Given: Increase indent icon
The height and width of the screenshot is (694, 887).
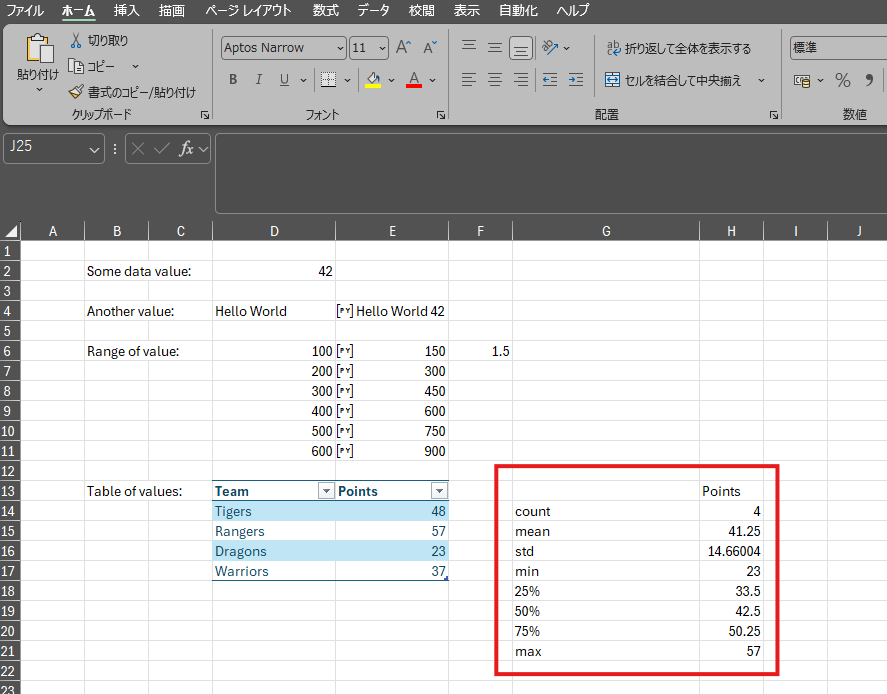Looking at the screenshot, I should [x=576, y=80].
